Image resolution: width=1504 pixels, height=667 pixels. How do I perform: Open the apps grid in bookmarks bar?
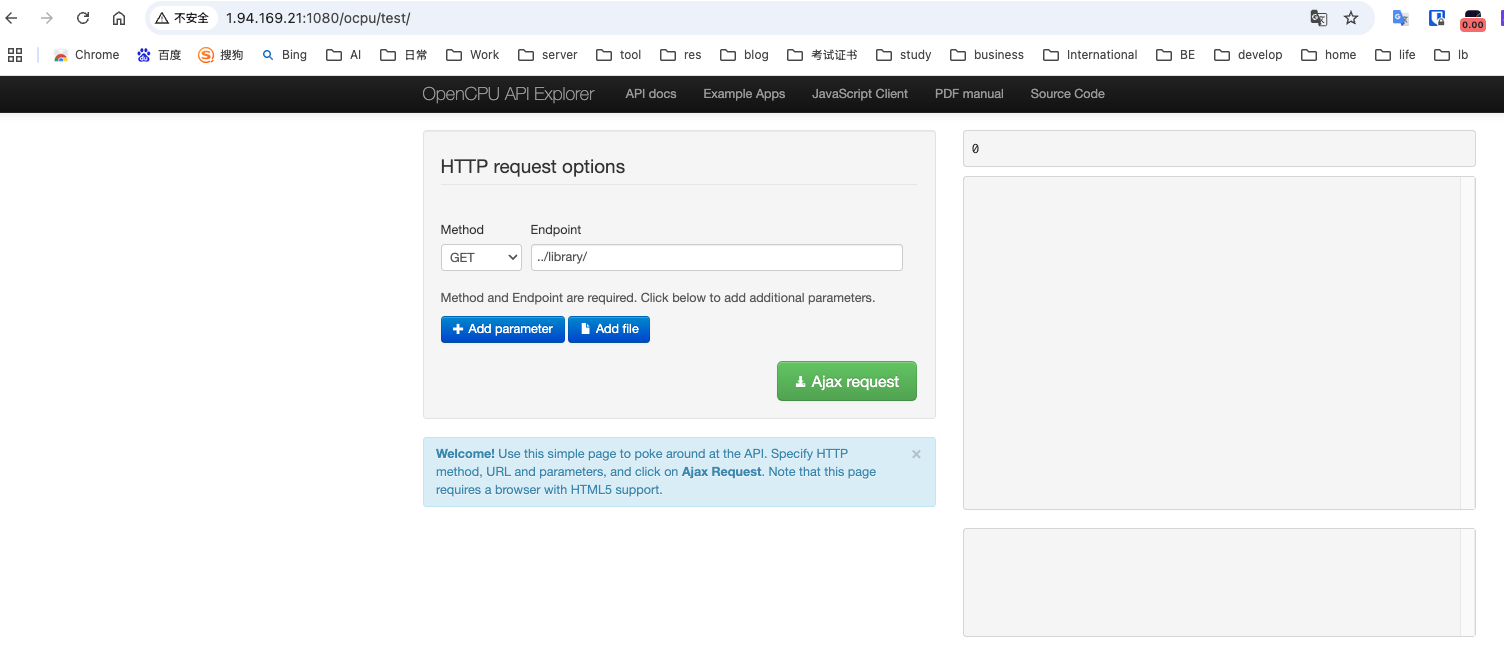(x=15, y=55)
